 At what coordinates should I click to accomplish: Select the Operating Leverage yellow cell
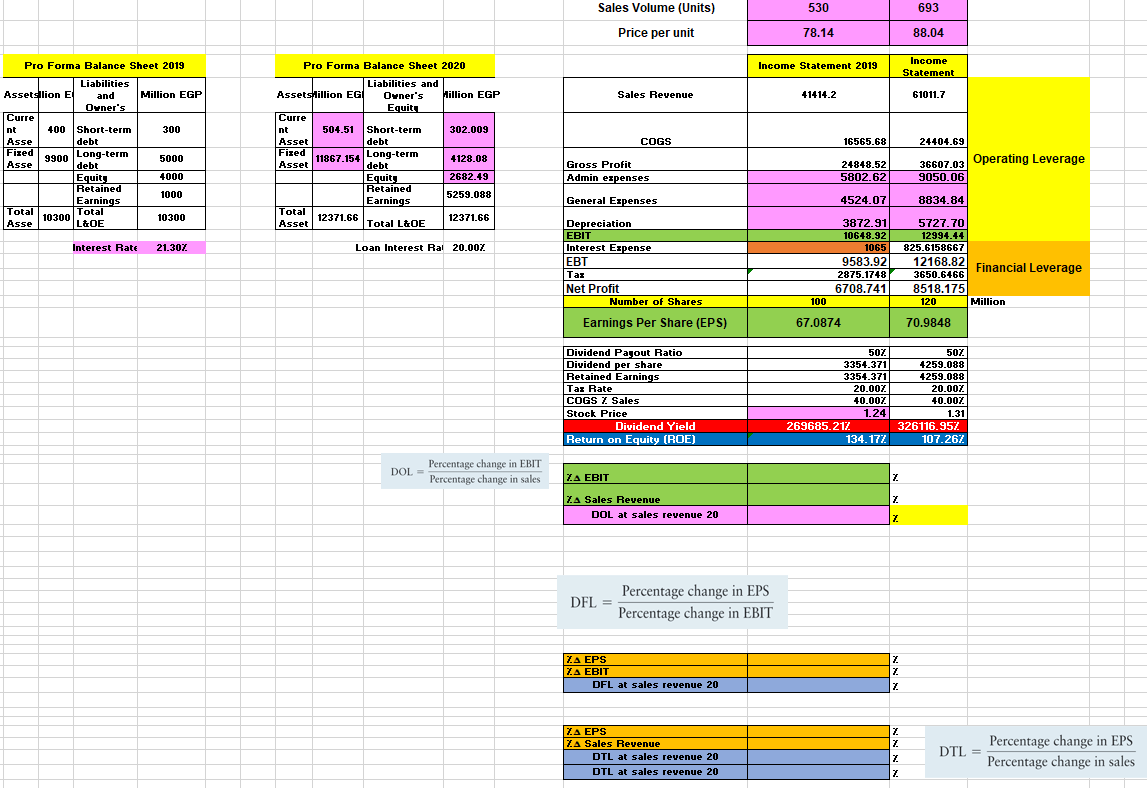[x=1028, y=160]
